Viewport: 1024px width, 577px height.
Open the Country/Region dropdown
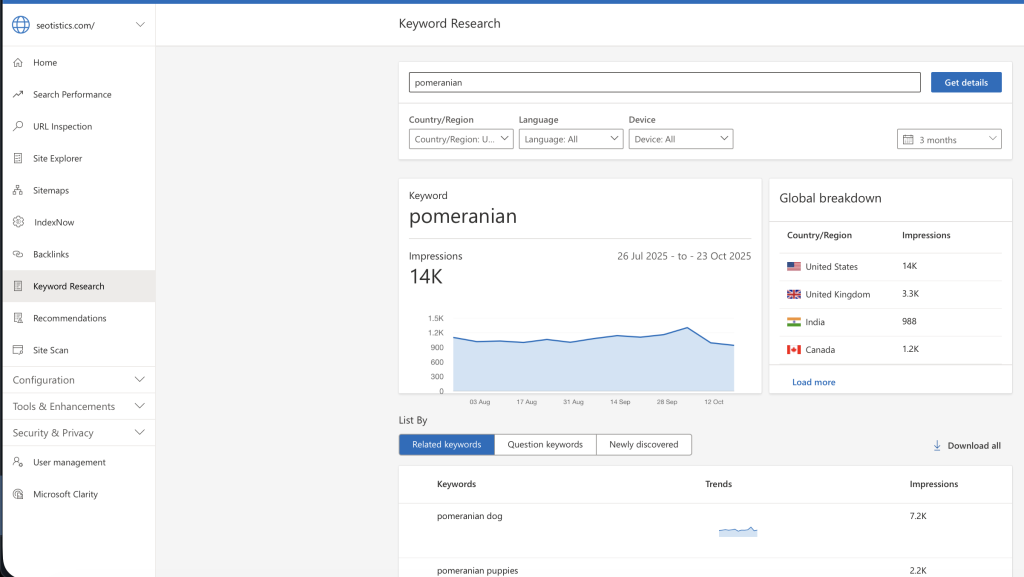click(461, 139)
